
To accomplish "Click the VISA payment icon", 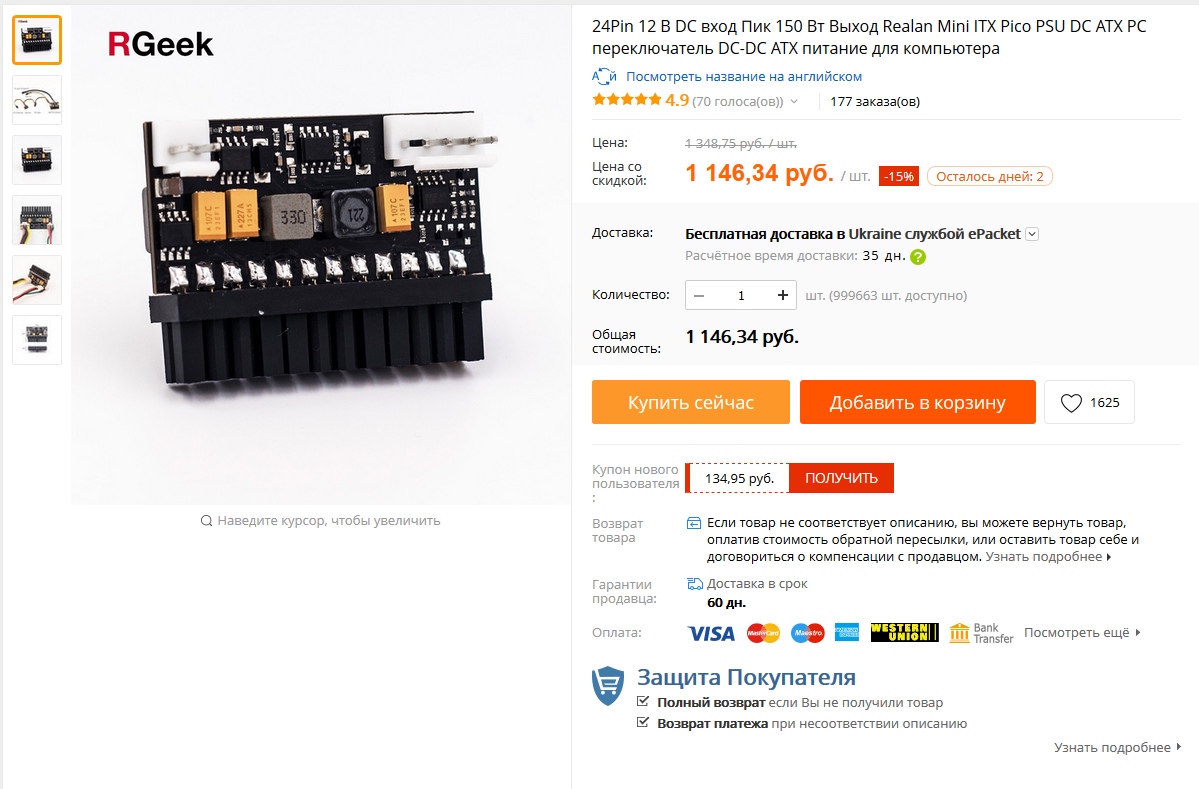I will pos(711,633).
